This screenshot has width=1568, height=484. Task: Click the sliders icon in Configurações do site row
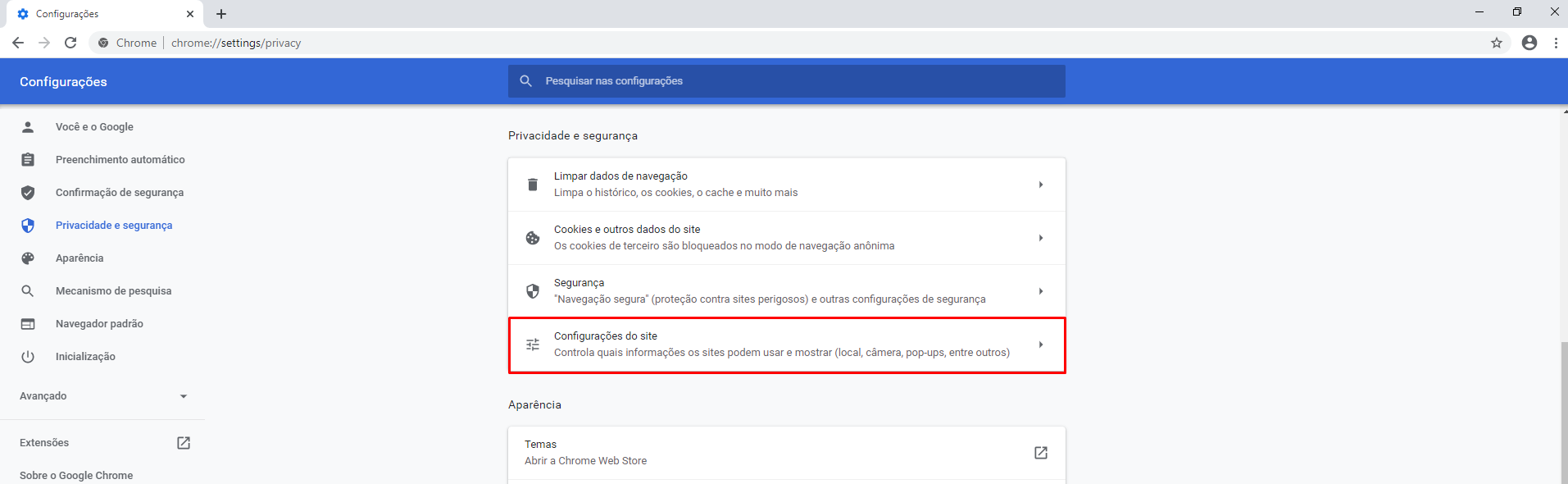click(533, 345)
